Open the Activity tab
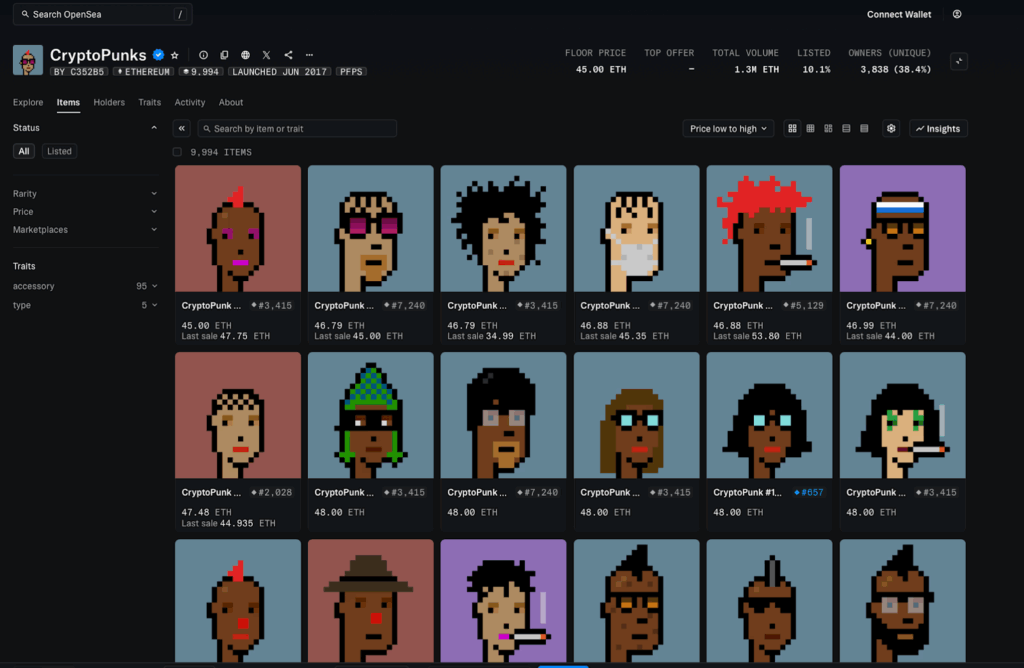Viewport: 1024px width, 668px height. pos(190,102)
